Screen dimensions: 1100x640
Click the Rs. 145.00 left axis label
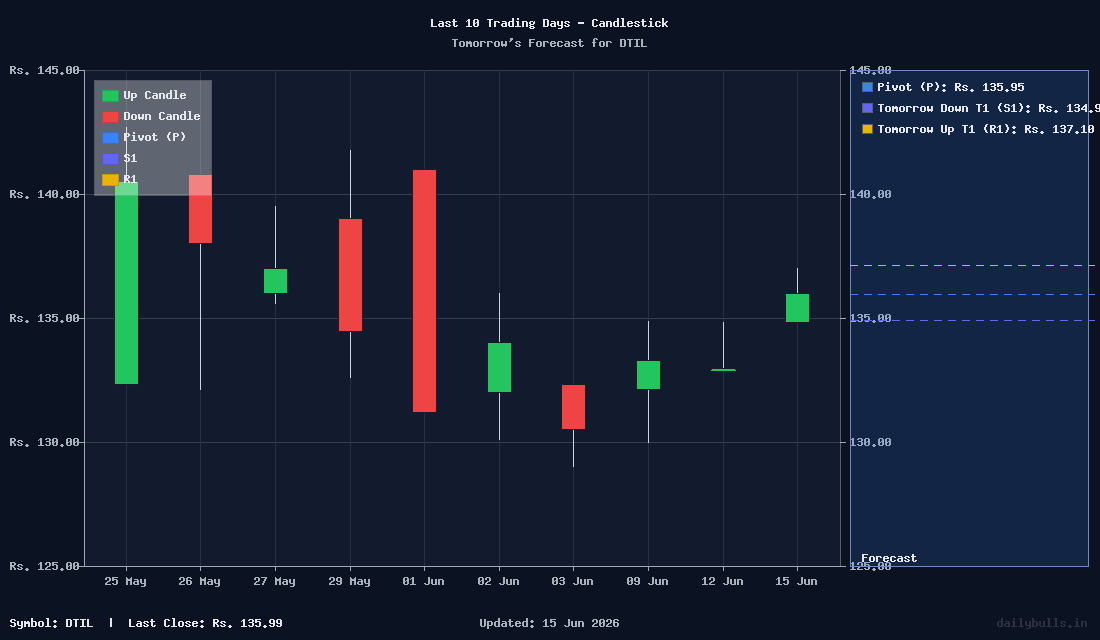tap(44, 70)
